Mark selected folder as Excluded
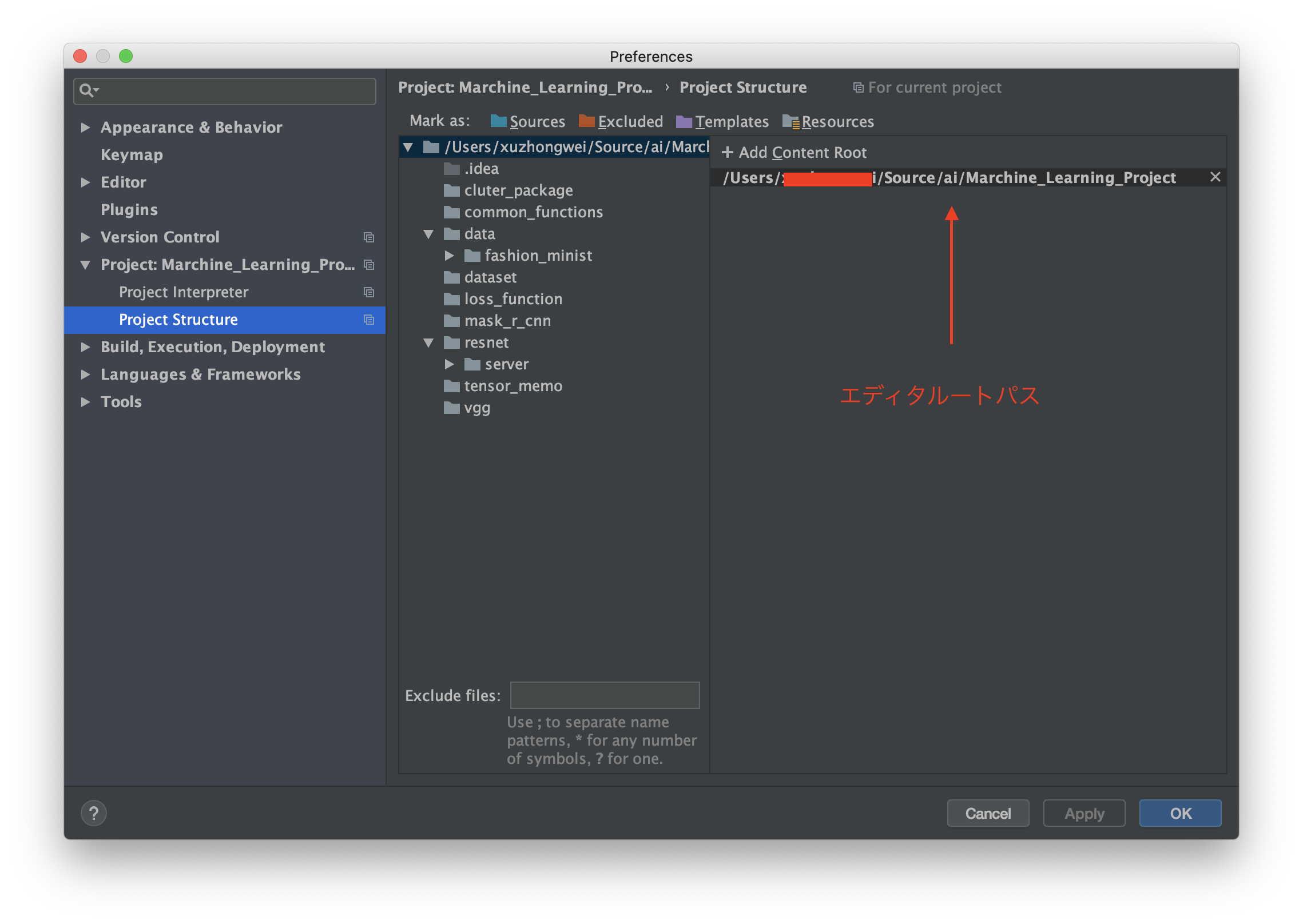The image size is (1303, 924). tap(630, 121)
